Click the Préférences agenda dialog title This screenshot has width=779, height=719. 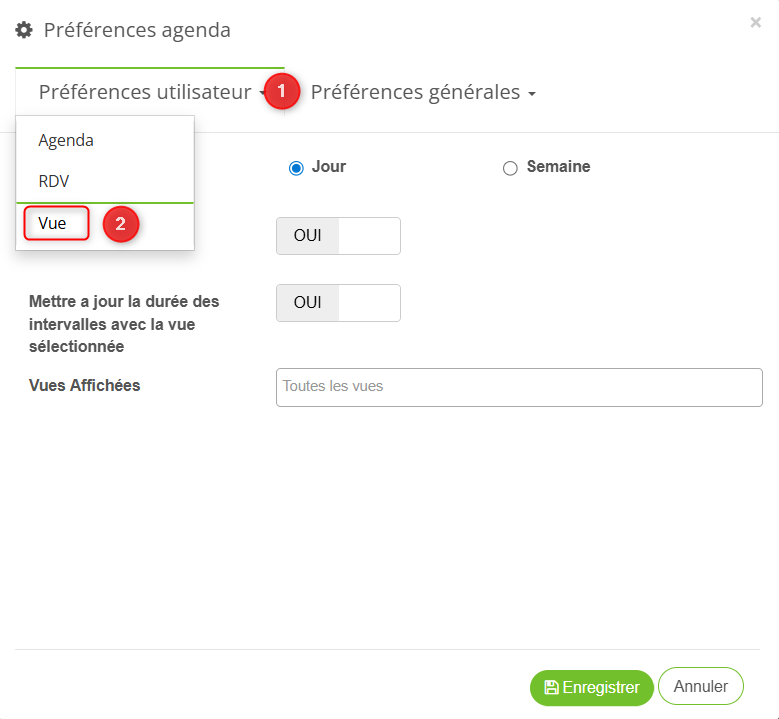click(137, 30)
